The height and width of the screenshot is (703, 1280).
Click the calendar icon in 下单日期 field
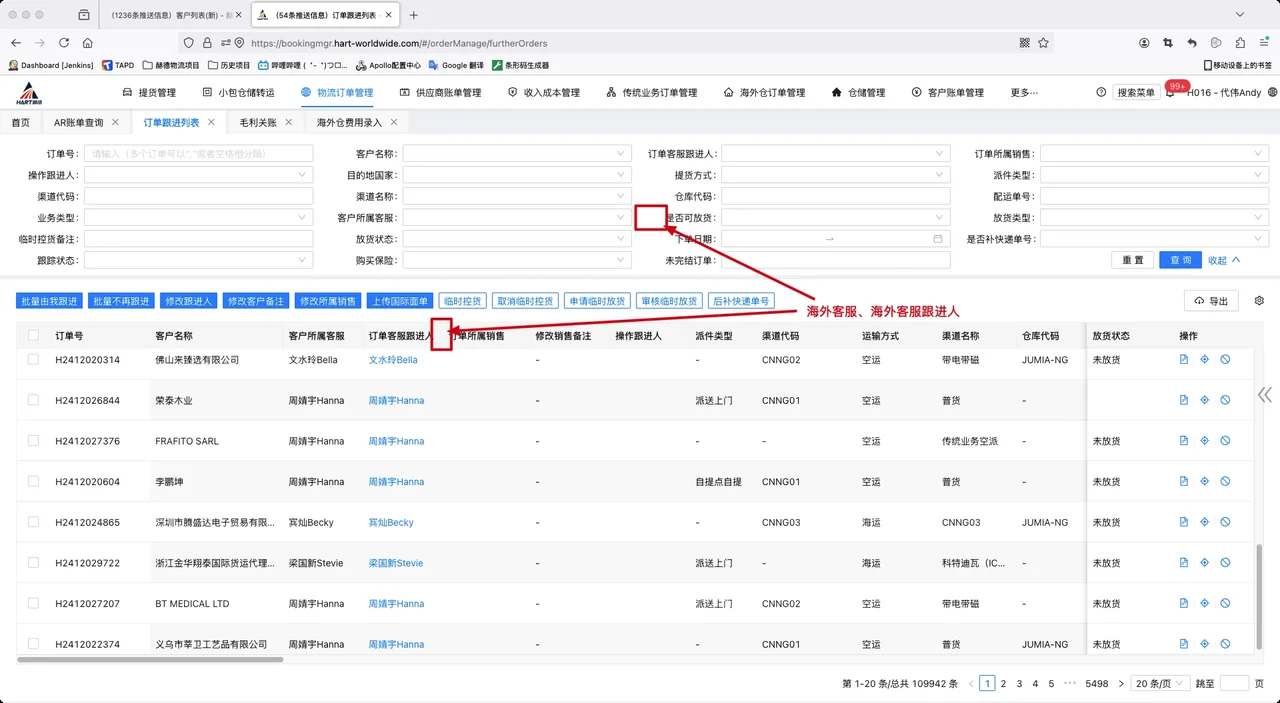tap(938, 239)
